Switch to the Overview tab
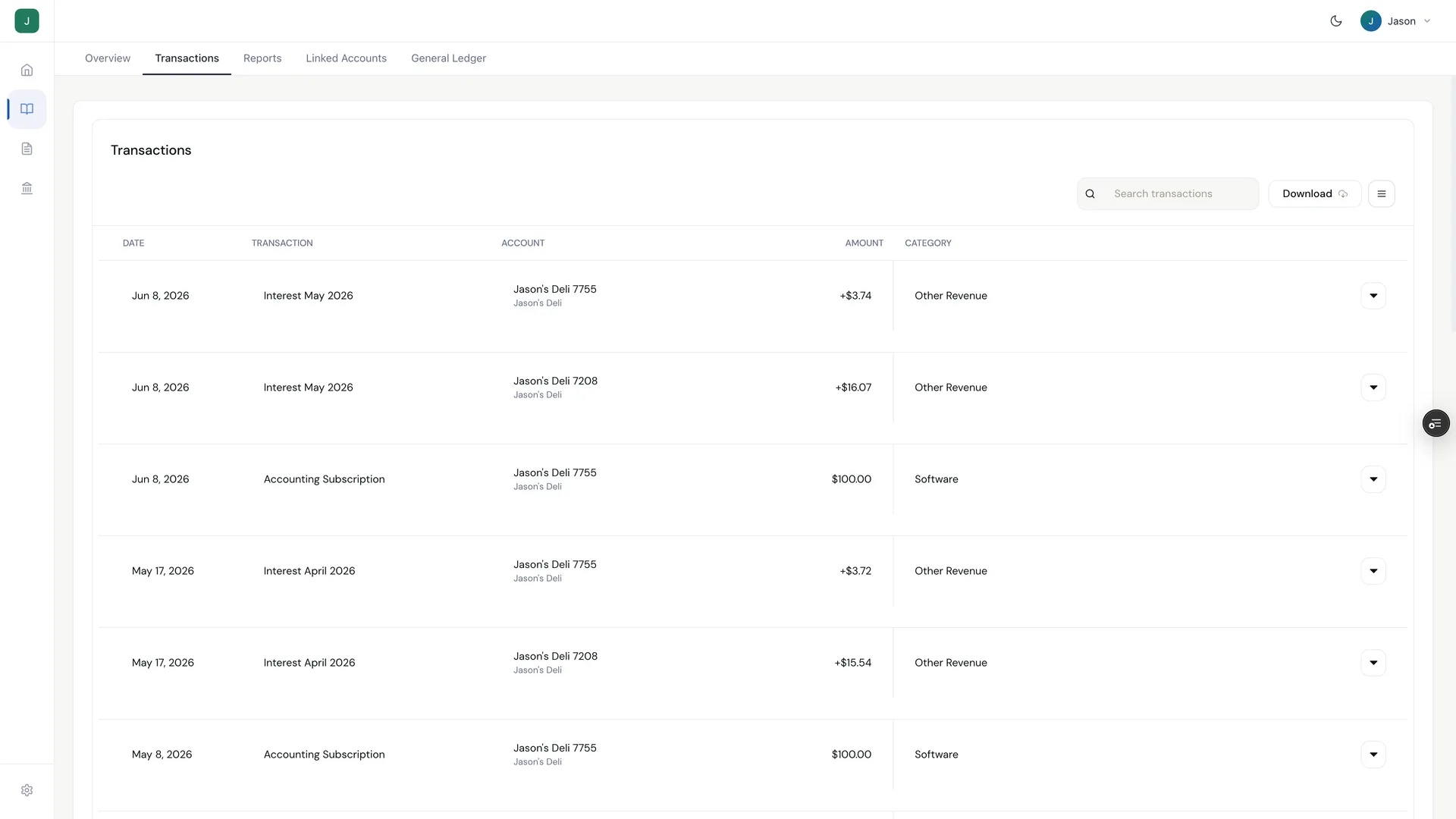Image resolution: width=1456 pixels, height=819 pixels. point(108,58)
